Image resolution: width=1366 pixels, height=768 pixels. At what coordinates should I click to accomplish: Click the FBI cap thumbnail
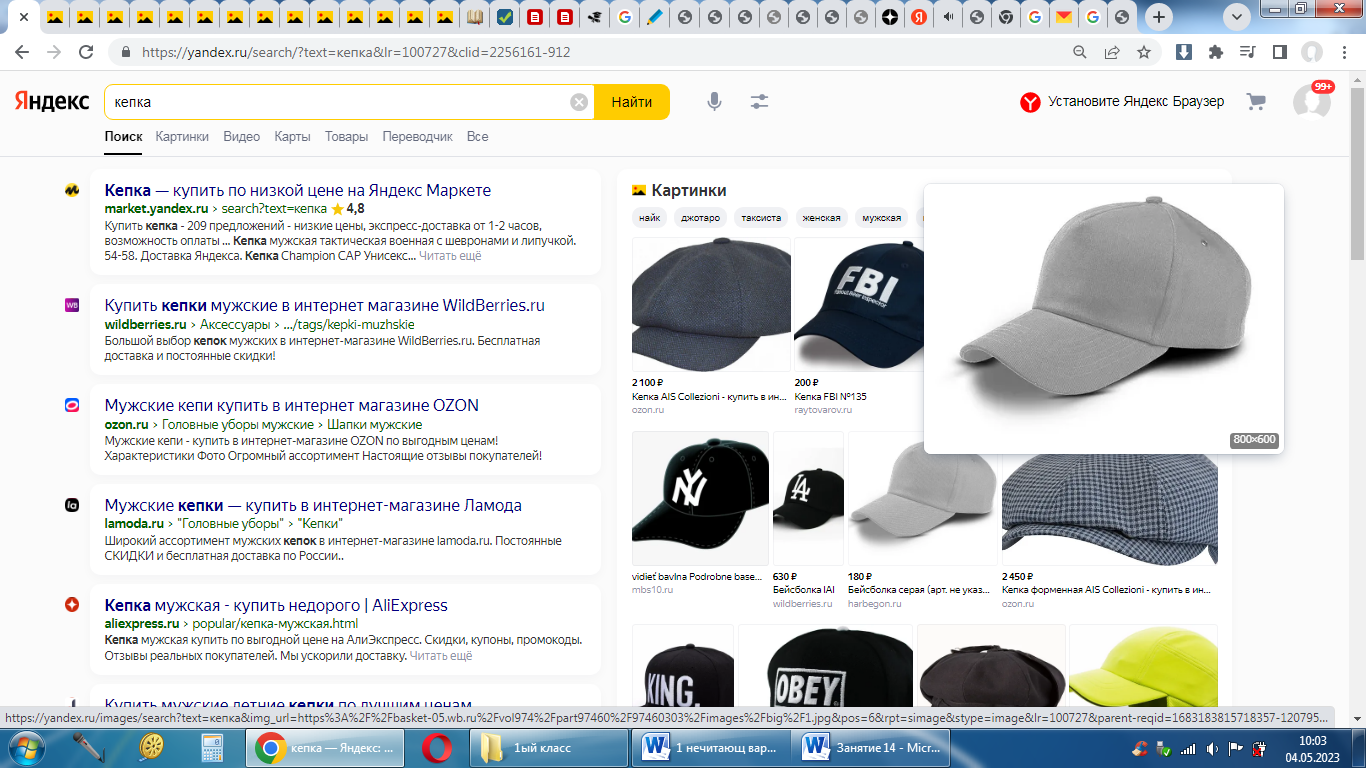click(857, 305)
